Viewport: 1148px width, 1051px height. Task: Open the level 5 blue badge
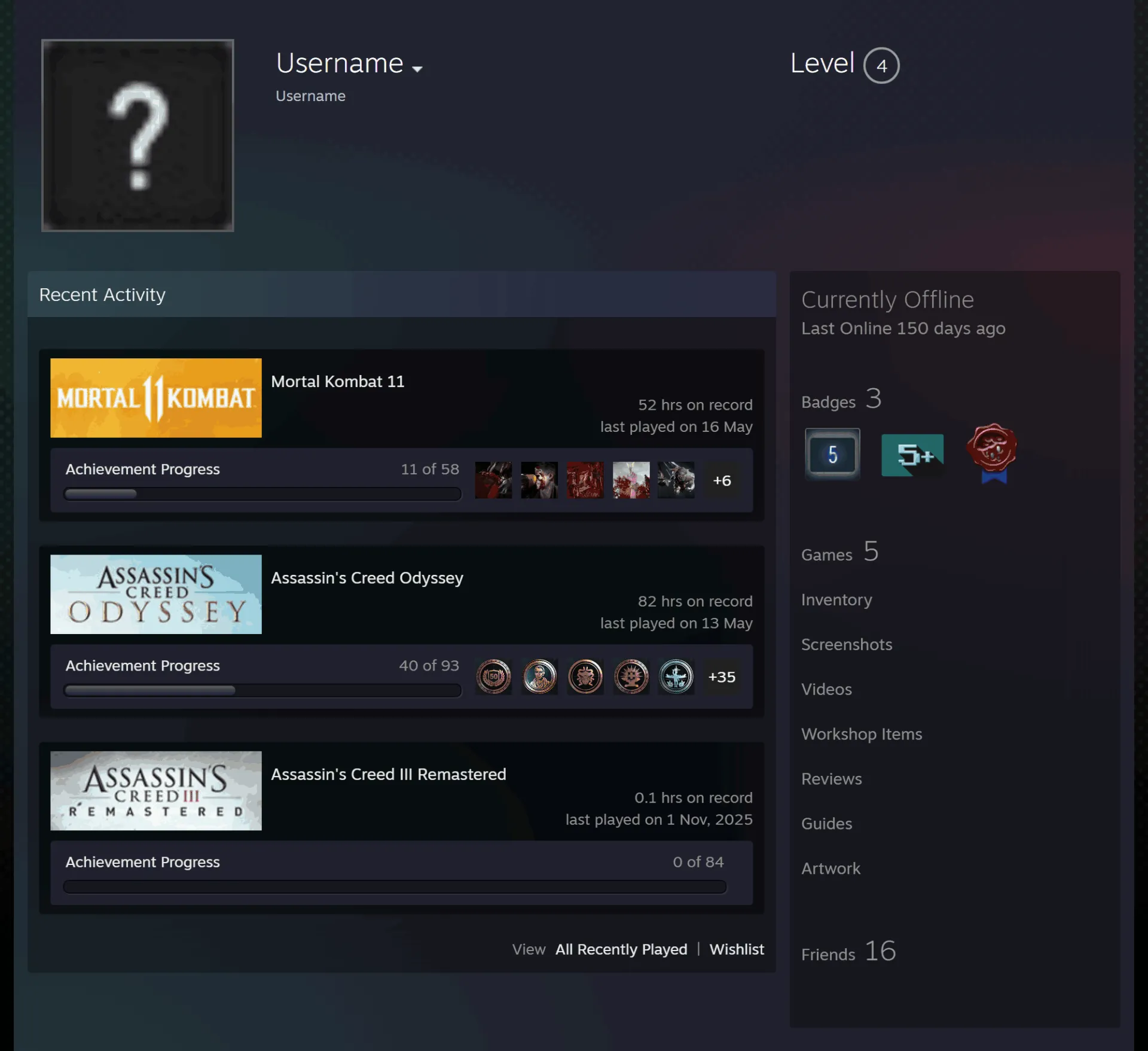click(x=832, y=453)
